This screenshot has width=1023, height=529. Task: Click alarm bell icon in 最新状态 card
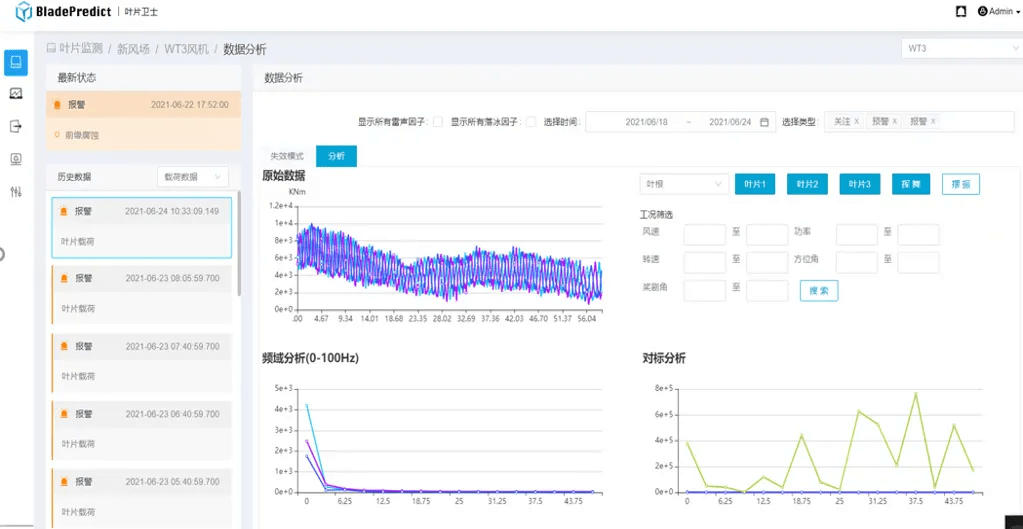click(x=58, y=104)
